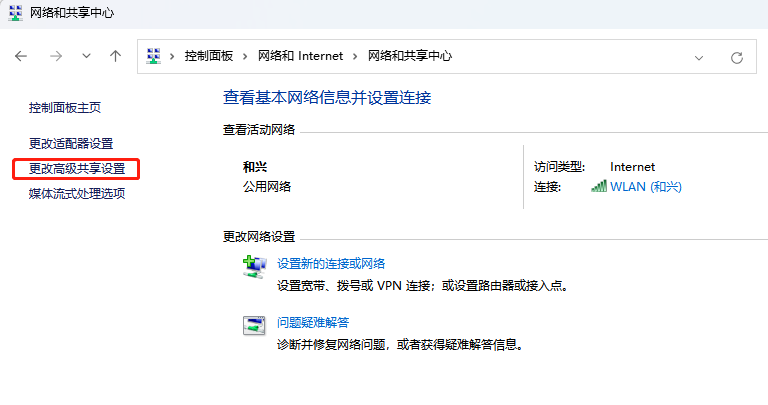Click the Back arrow in navigation bar
Image resolution: width=768 pixels, height=405 pixels.
pos(21,57)
